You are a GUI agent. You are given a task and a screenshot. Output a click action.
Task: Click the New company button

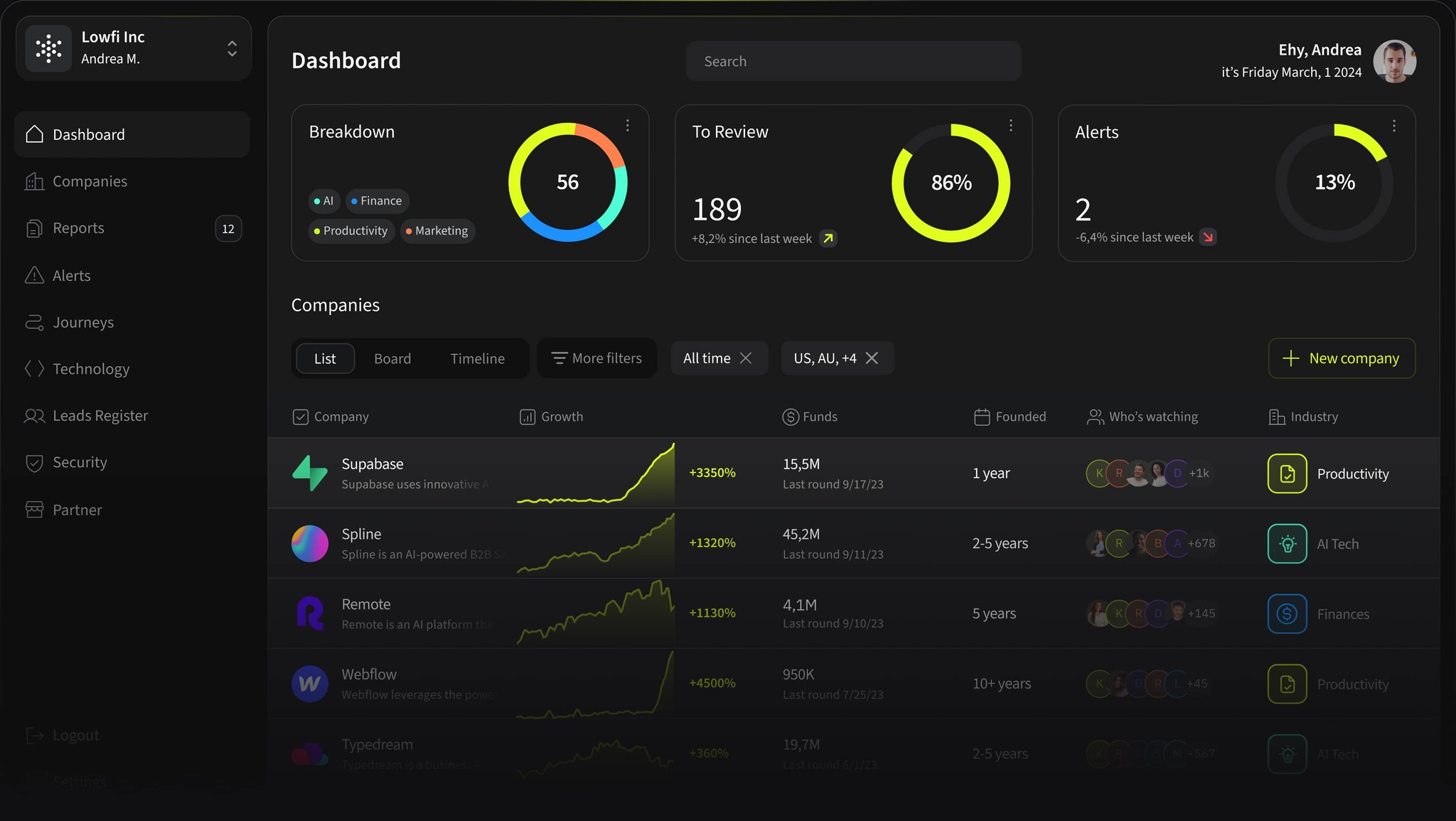(1342, 358)
